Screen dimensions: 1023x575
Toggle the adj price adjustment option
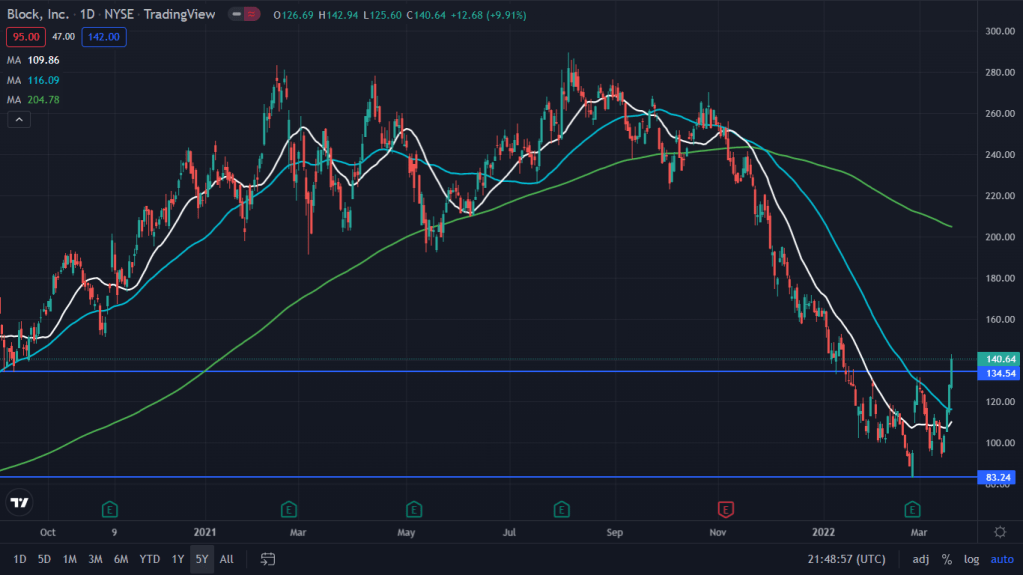coord(920,559)
